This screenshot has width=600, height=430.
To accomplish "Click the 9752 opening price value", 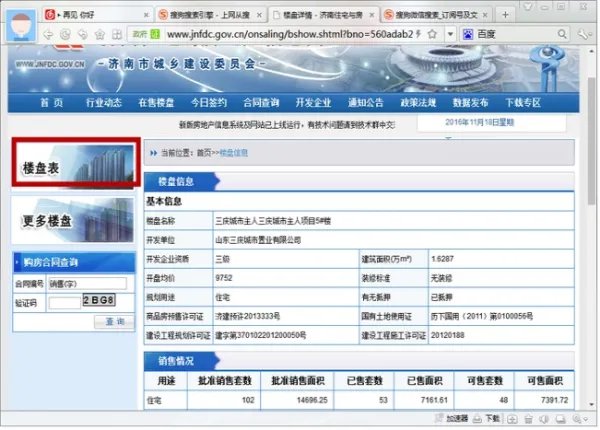I will [224, 278].
